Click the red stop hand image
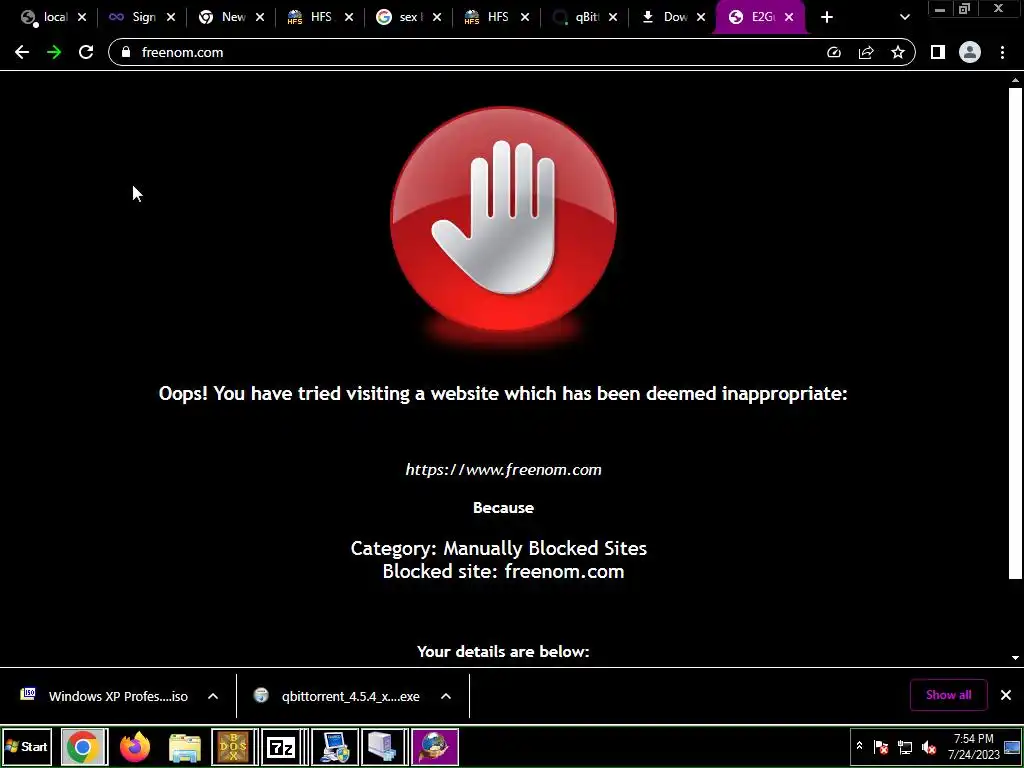This screenshot has height=768, width=1024. 503,220
